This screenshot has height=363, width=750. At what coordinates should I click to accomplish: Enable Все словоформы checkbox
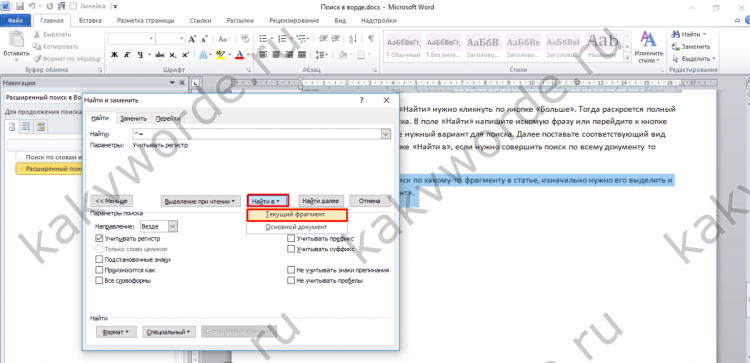(99, 281)
